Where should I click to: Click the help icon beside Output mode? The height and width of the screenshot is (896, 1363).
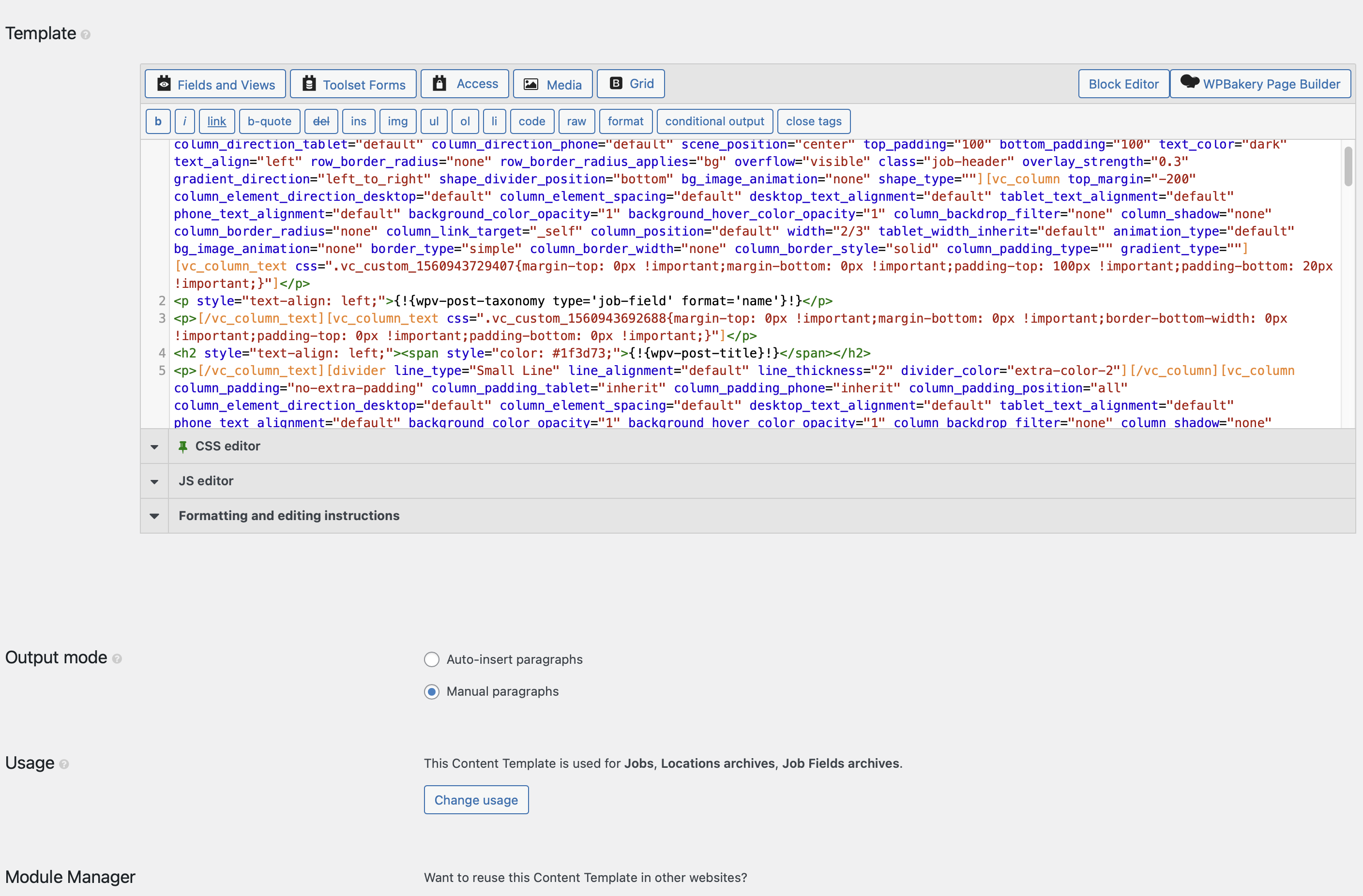(x=117, y=659)
